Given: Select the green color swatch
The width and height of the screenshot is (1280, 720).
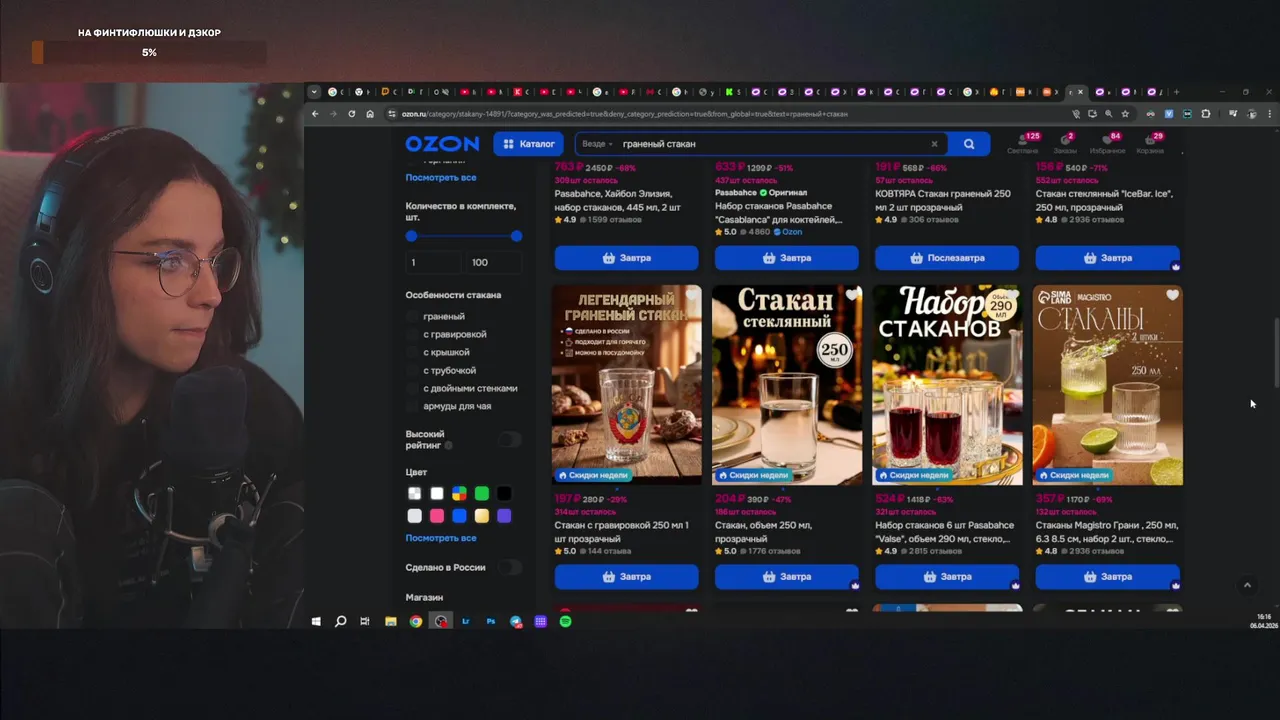Looking at the screenshot, I should (482, 493).
